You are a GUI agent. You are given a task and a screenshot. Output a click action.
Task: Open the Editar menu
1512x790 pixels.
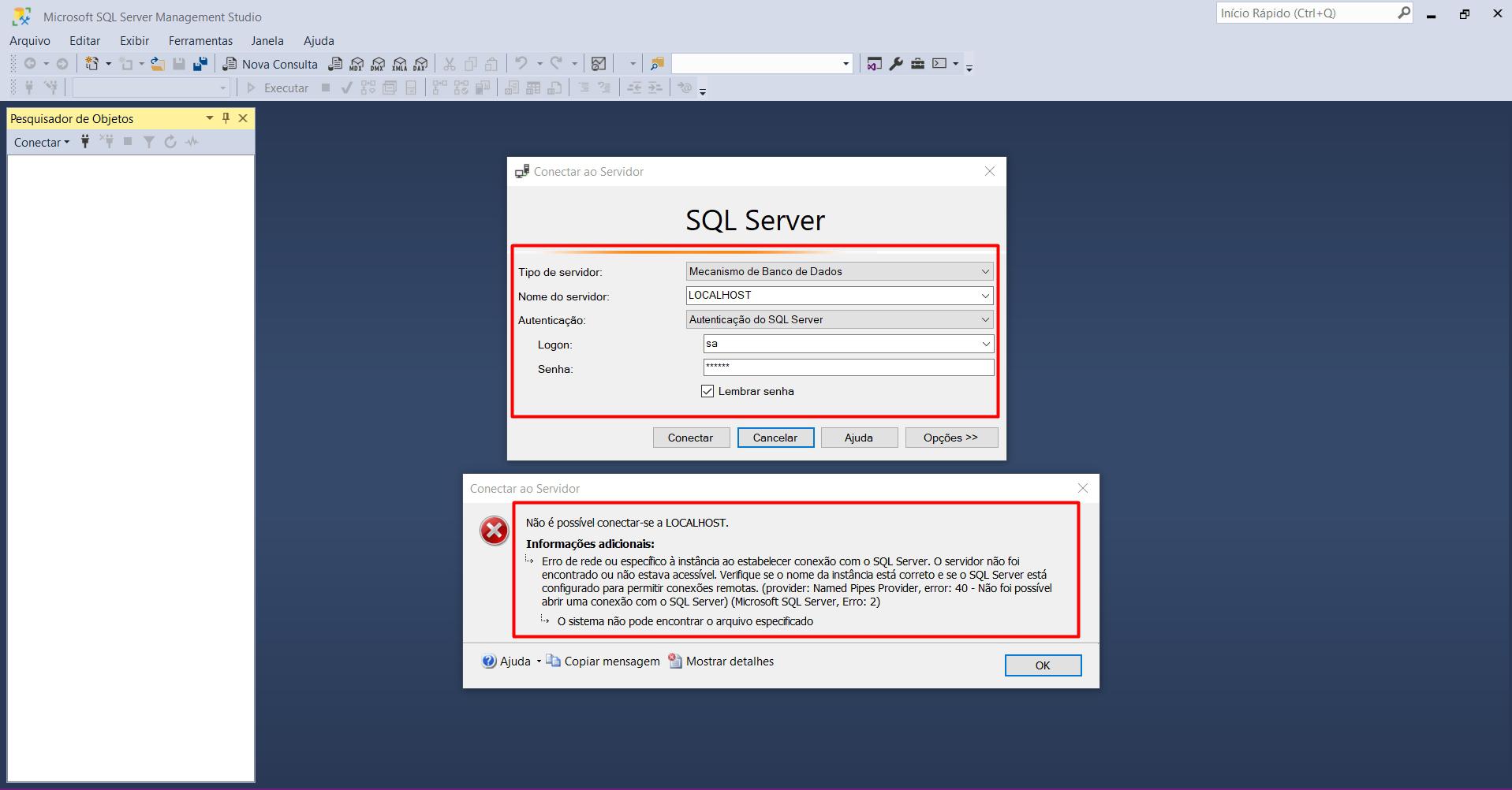click(x=84, y=41)
